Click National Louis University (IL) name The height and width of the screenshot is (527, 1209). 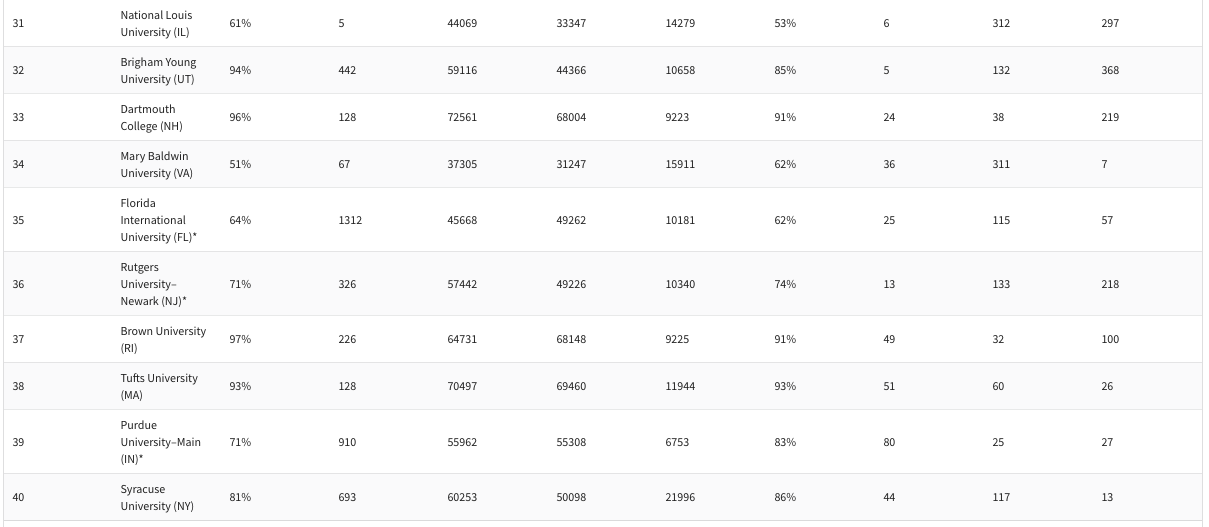tap(156, 24)
